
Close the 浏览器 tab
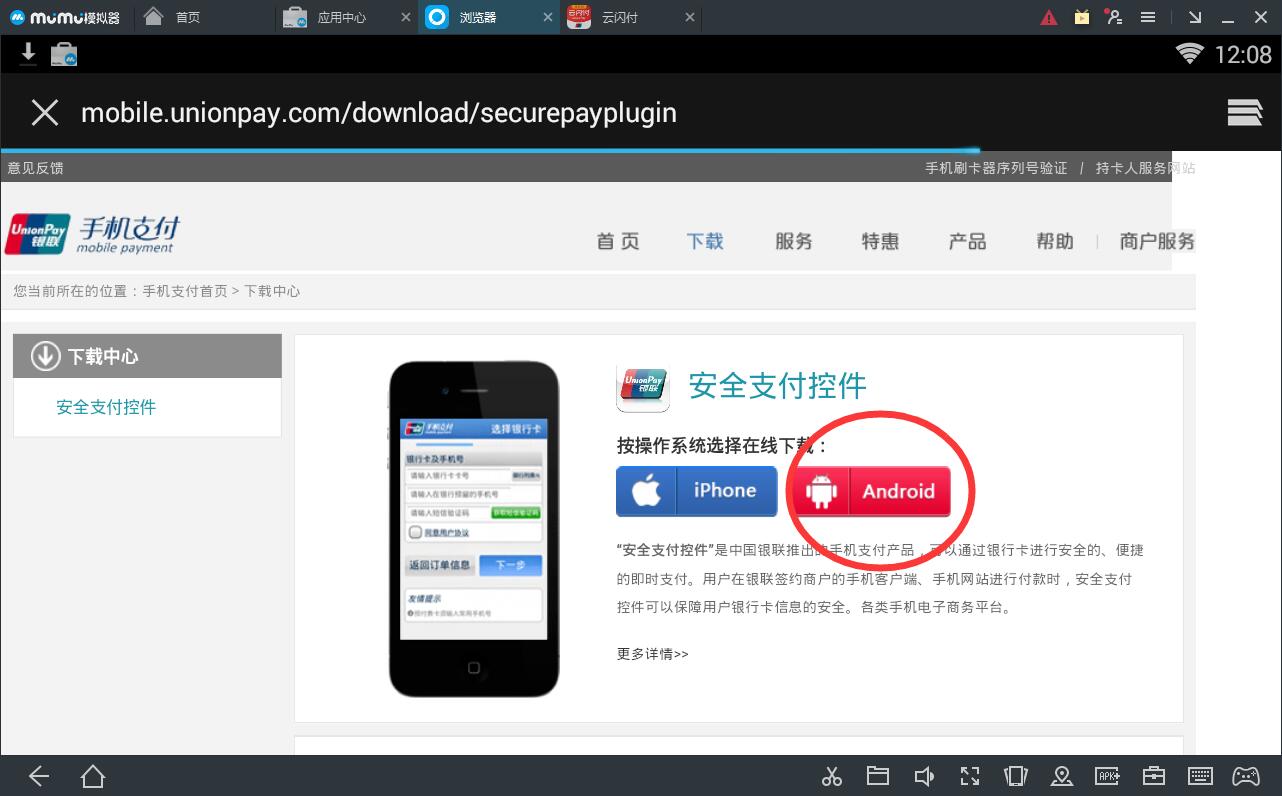[x=547, y=17]
